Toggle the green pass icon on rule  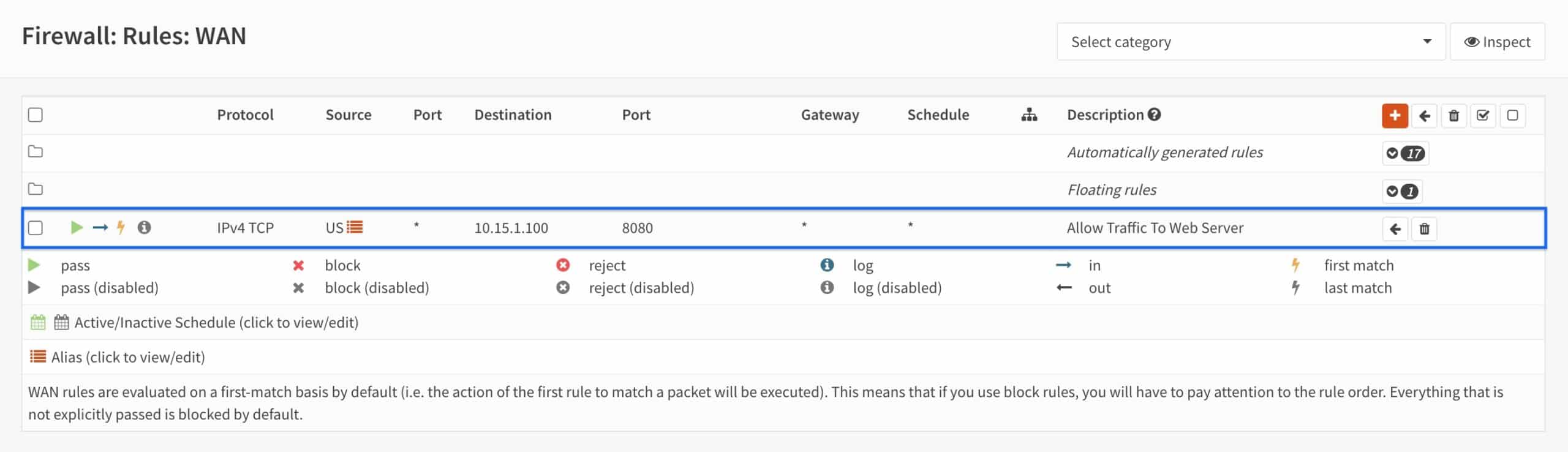pyautogui.click(x=77, y=228)
